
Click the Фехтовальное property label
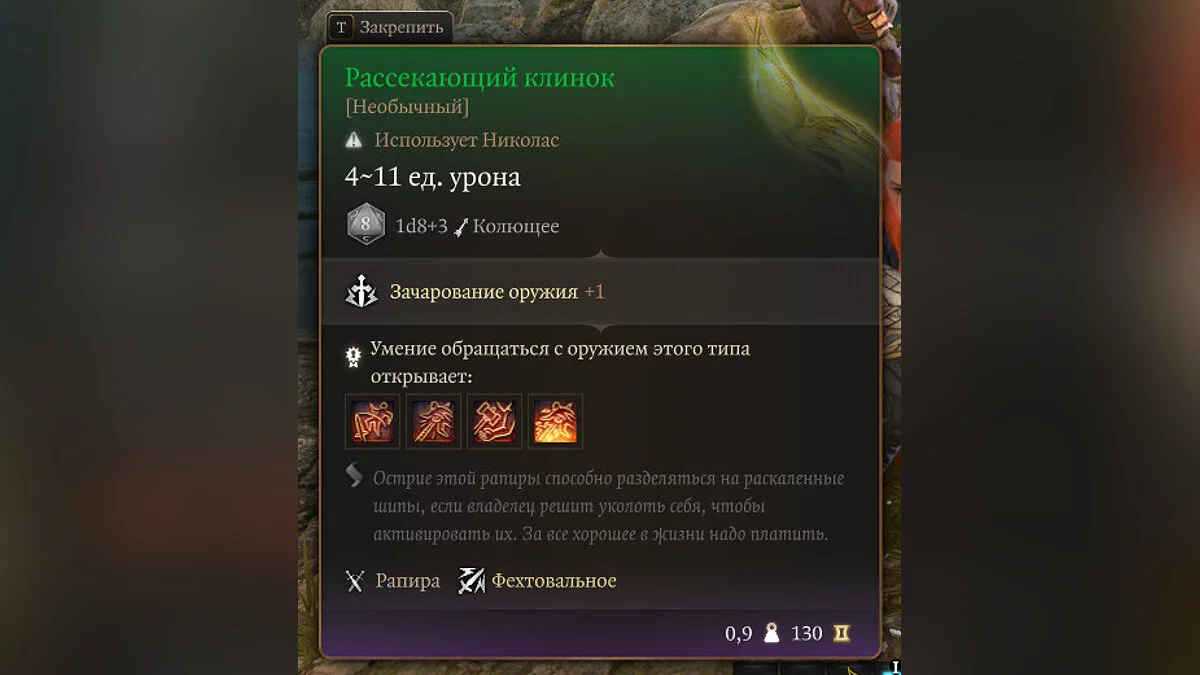tap(554, 581)
